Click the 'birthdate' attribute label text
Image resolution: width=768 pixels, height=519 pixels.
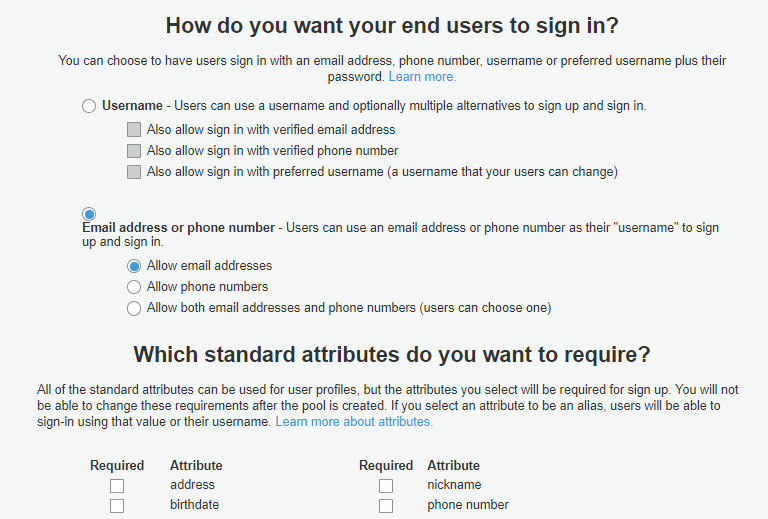coord(194,505)
